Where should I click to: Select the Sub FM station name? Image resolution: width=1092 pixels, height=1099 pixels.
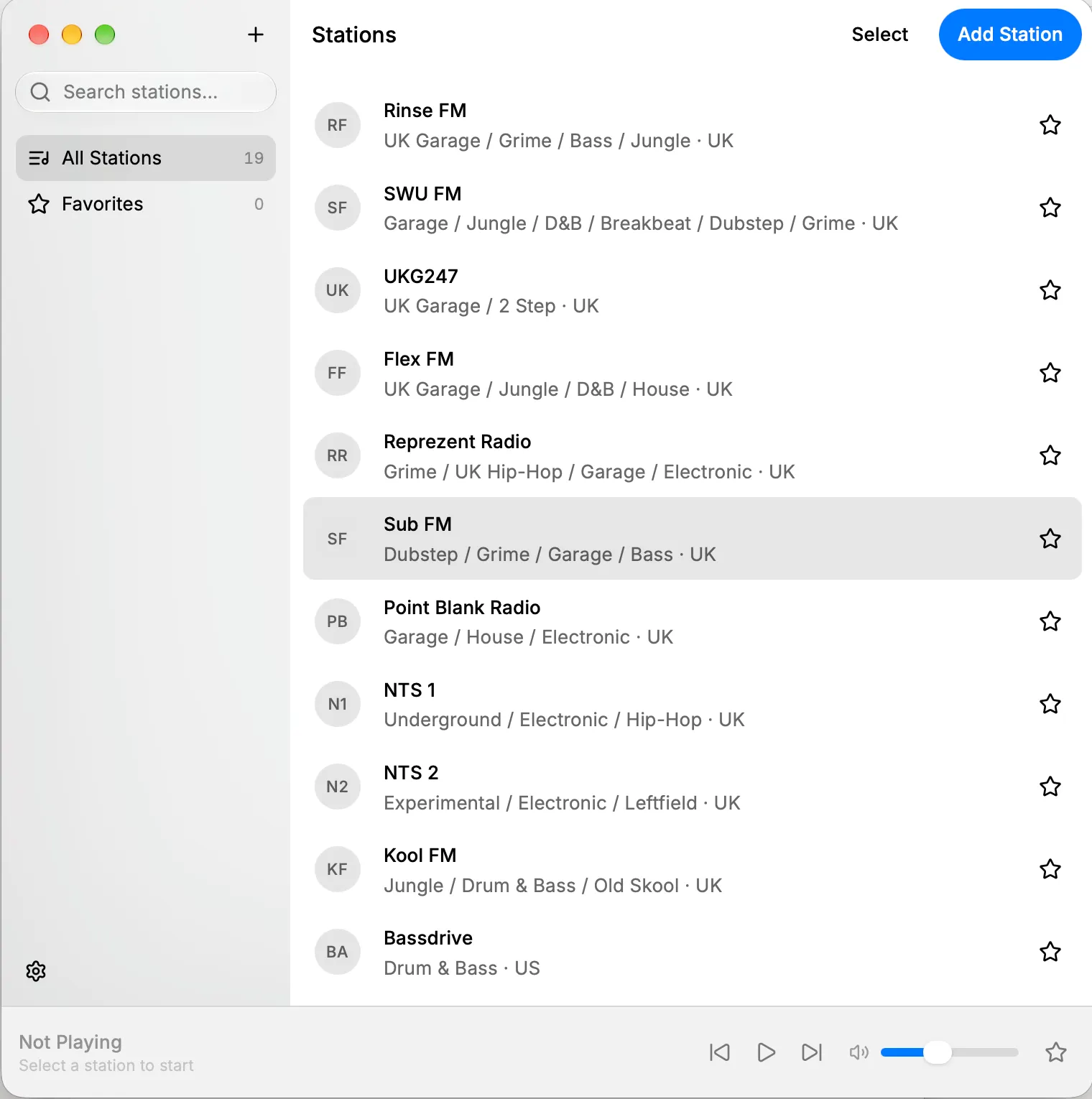(x=417, y=524)
